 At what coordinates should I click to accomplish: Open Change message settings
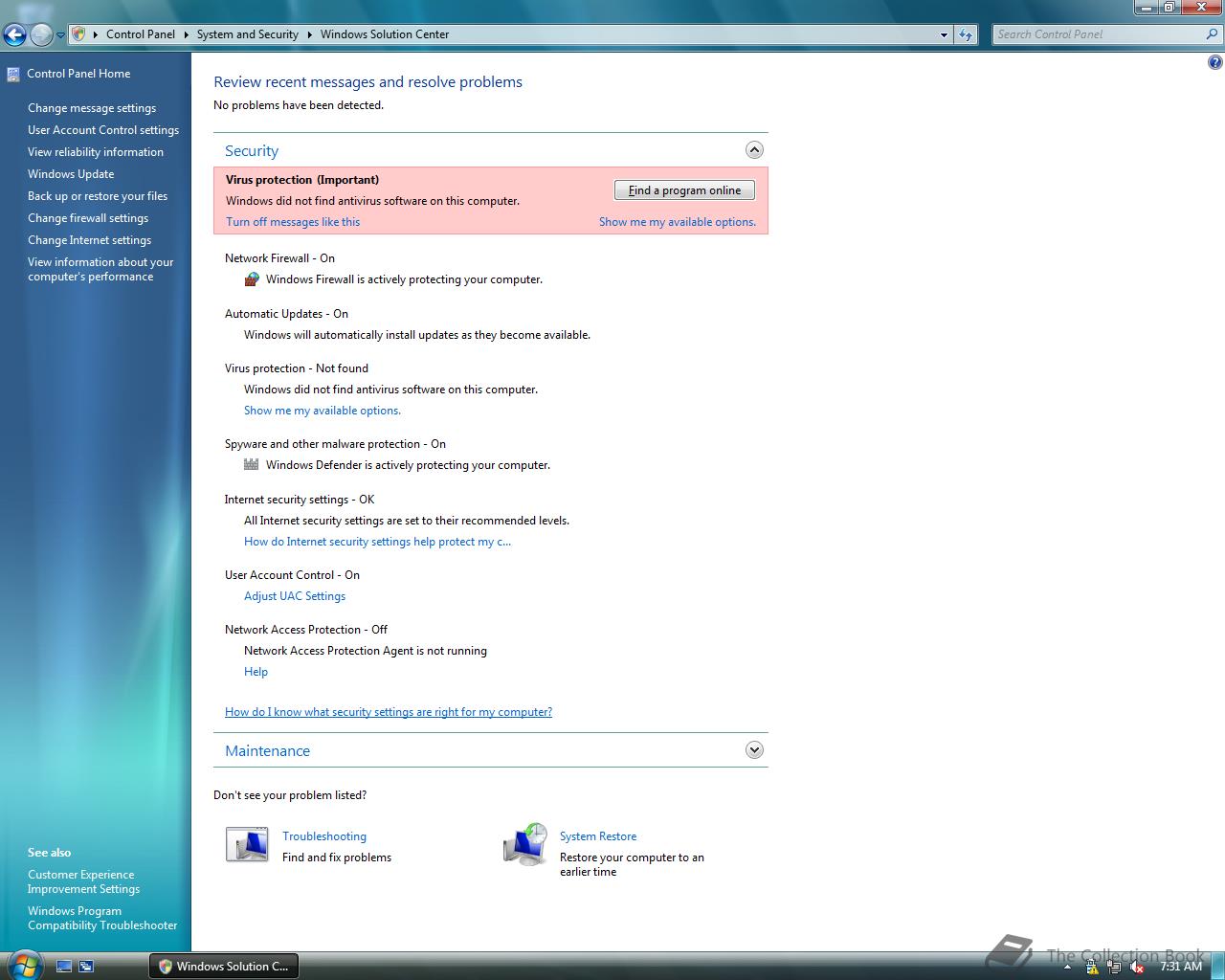coord(92,108)
